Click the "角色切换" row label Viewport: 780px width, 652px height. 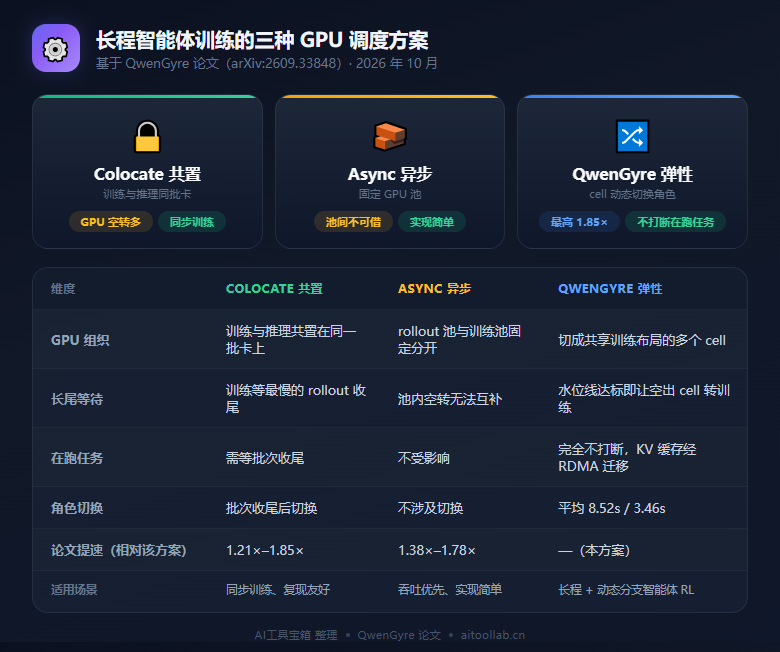coord(77,508)
